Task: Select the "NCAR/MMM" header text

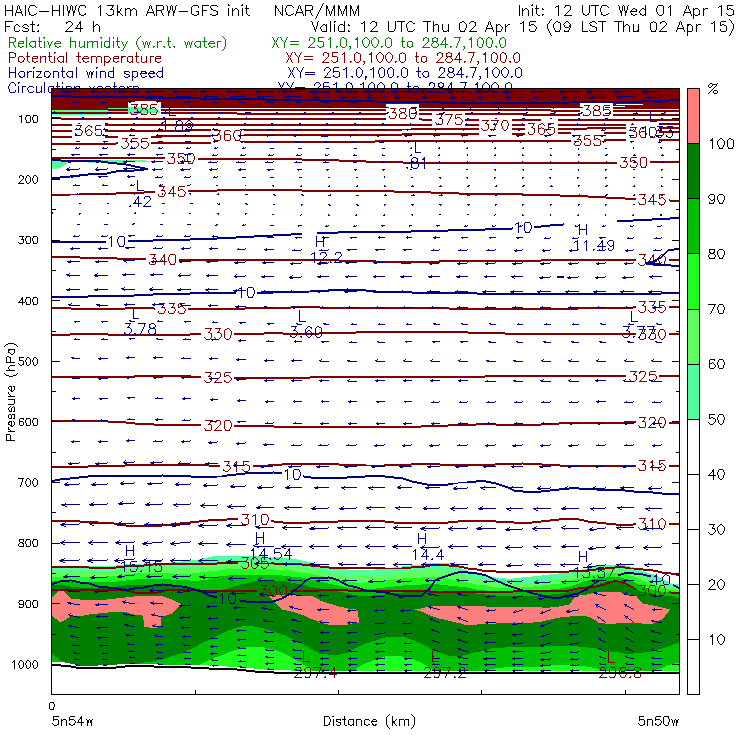Action: pos(317,10)
